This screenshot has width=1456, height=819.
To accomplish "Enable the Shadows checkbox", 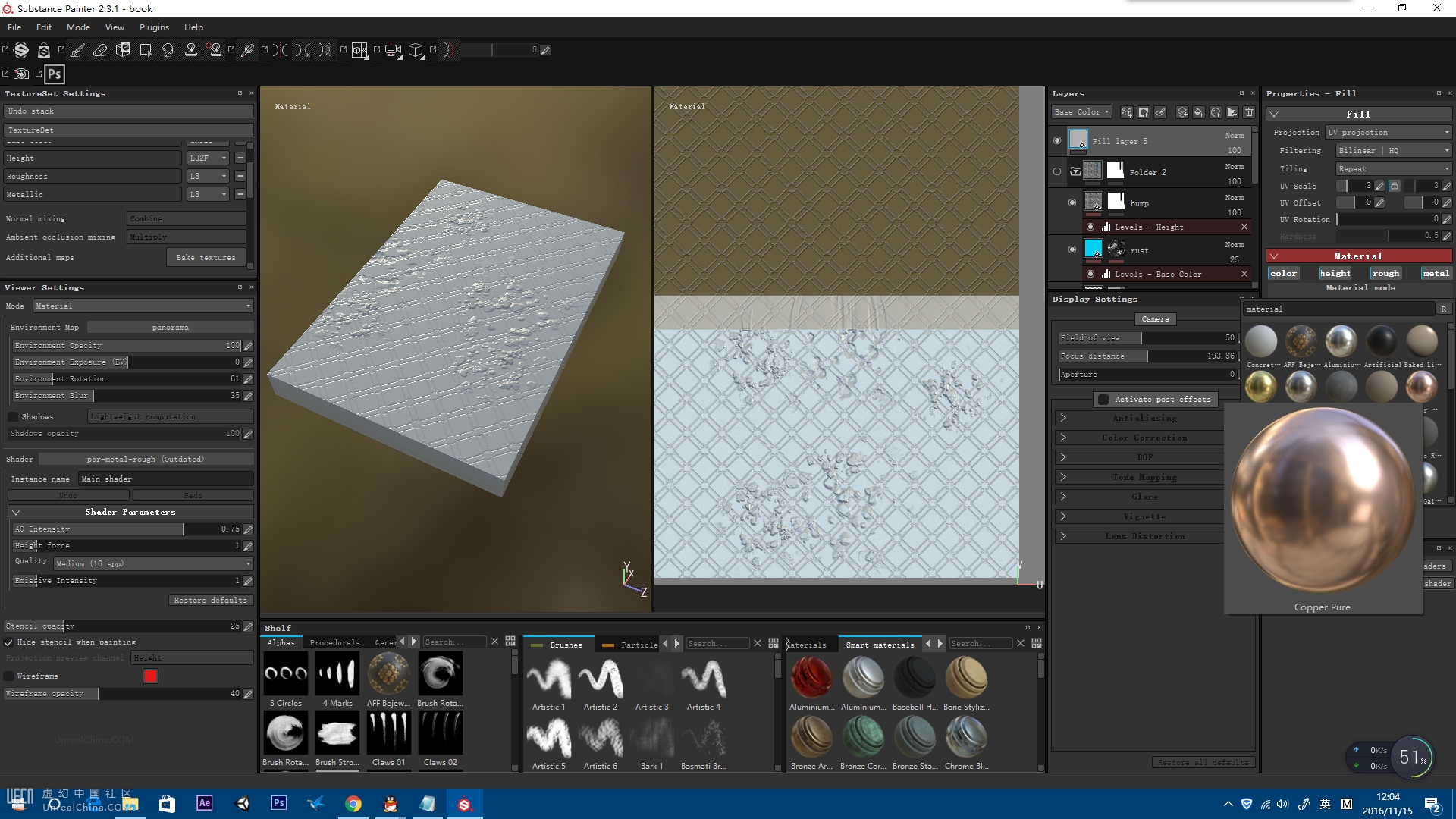I will (13, 416).
